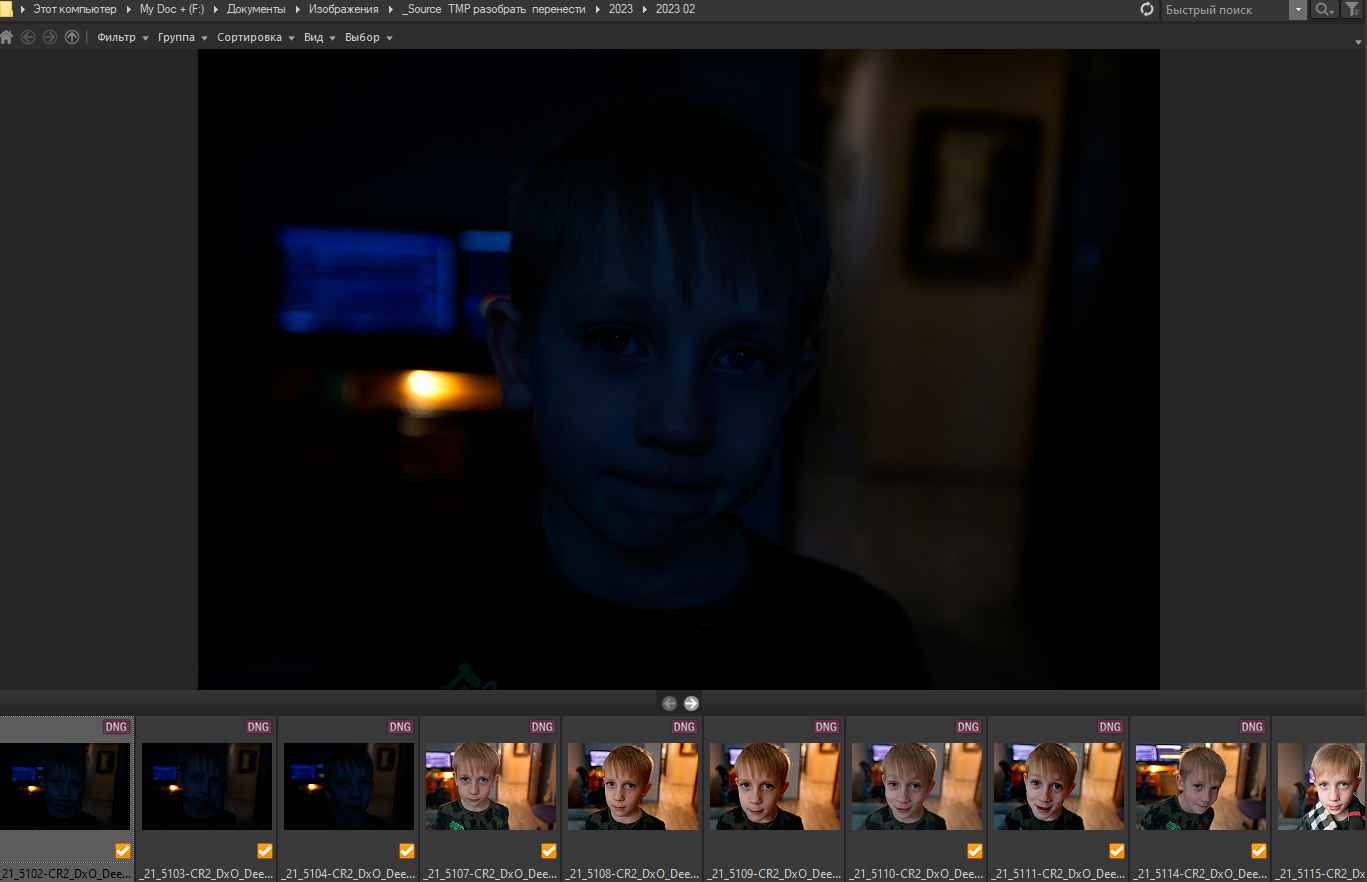Show the next image with the filmstrip arrow
The height and width of the screenshot is (882, 1367).
tap(691, 703)
